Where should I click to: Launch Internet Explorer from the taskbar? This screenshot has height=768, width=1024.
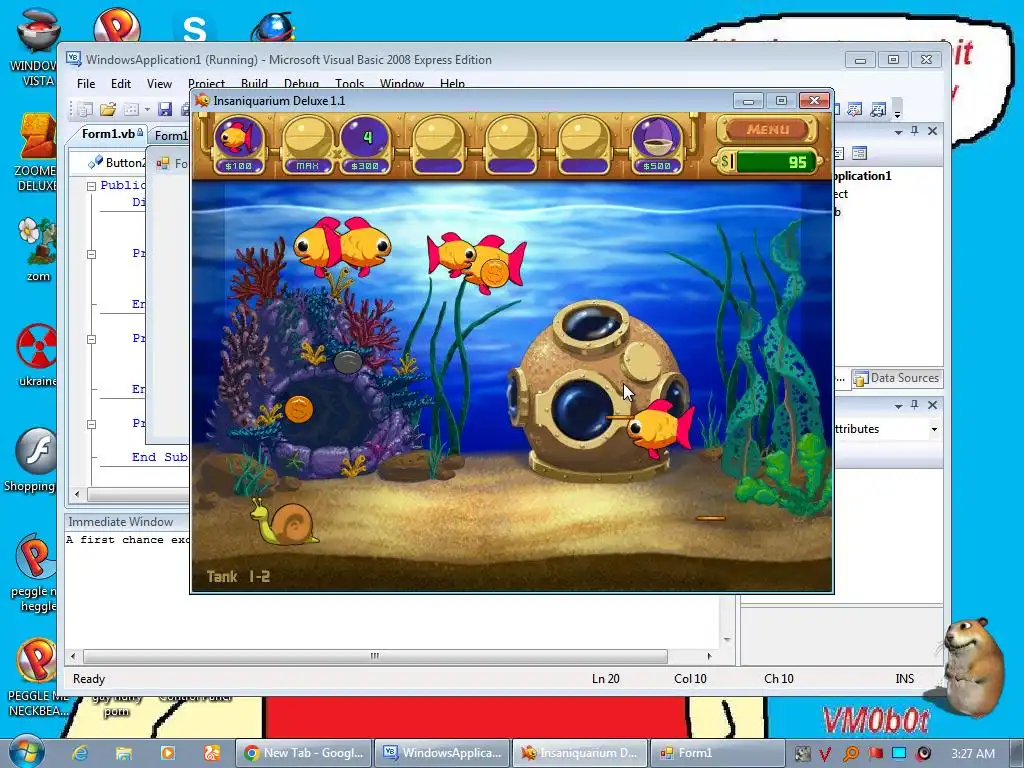coord(80,753)
